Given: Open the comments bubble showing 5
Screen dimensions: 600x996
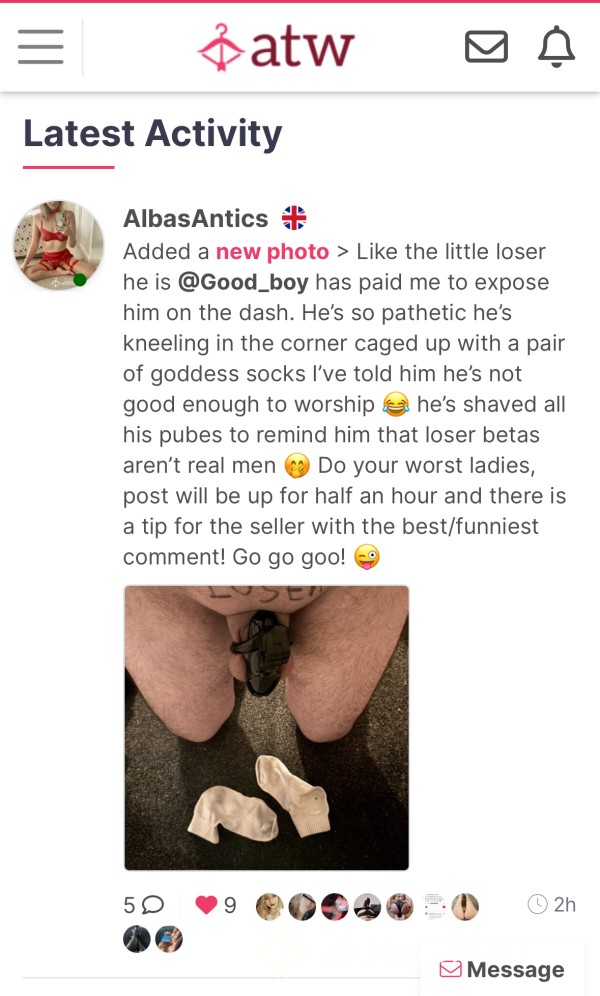Looking at the screenshot, I should [144, 905].
